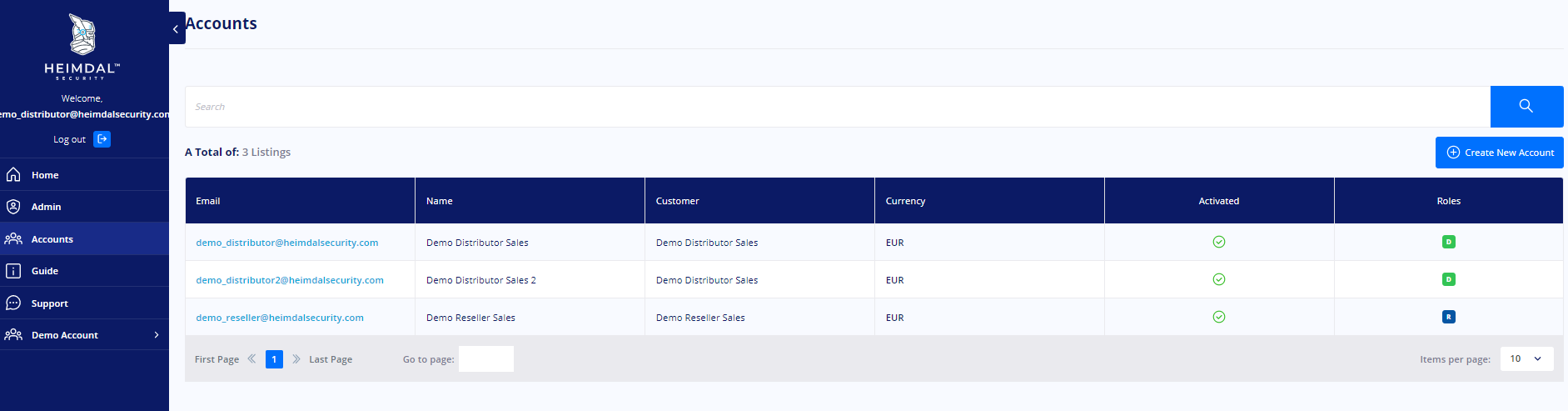
Task: Open the items per page dropdown
Action: point(1526,358)
